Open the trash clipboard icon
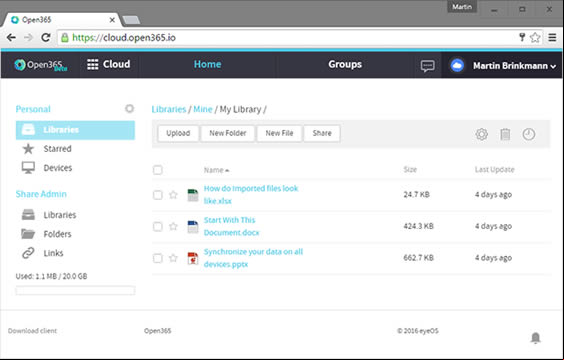 (505, 134)
